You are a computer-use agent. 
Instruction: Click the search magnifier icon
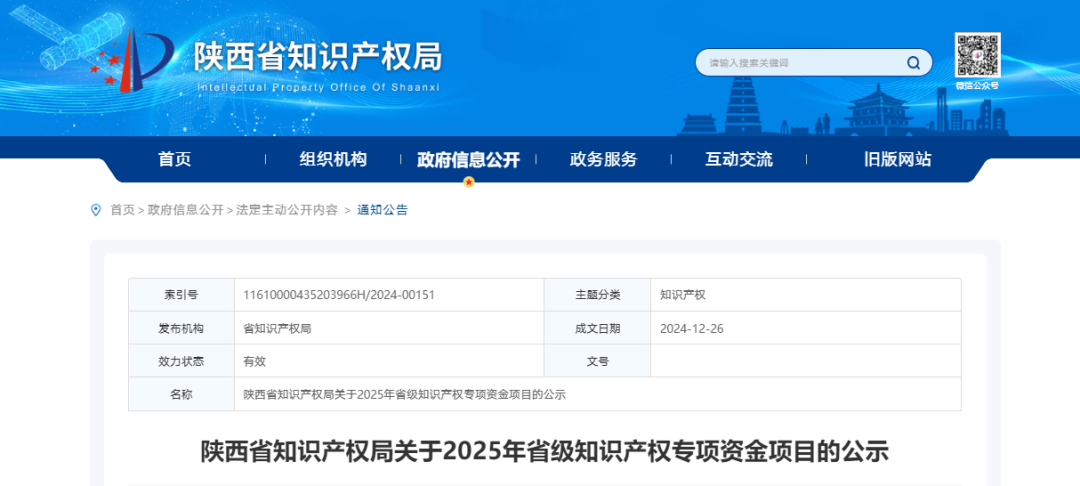pyautogui.click(x=913, y=63)
